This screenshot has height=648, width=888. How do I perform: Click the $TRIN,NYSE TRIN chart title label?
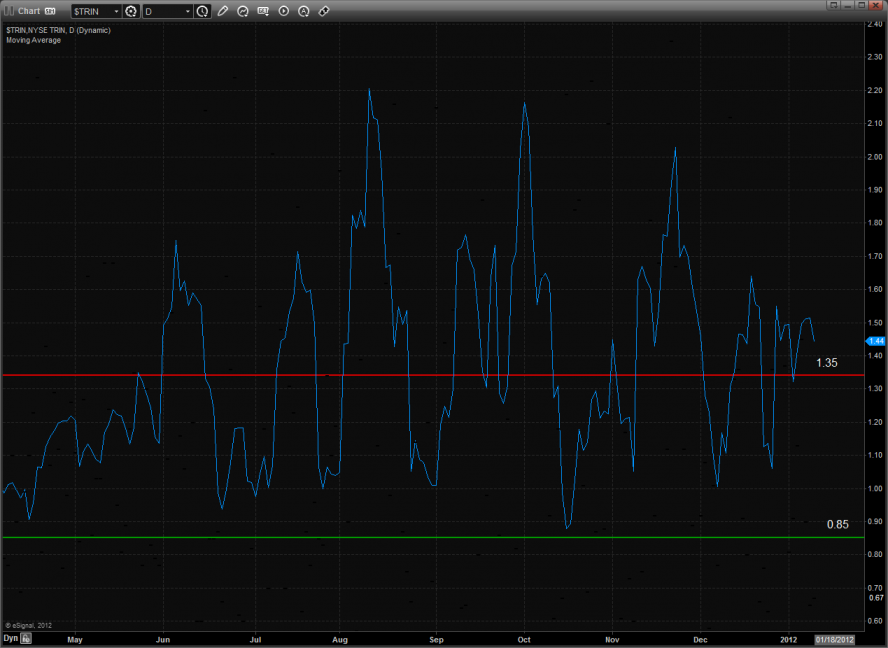(58, 31)
